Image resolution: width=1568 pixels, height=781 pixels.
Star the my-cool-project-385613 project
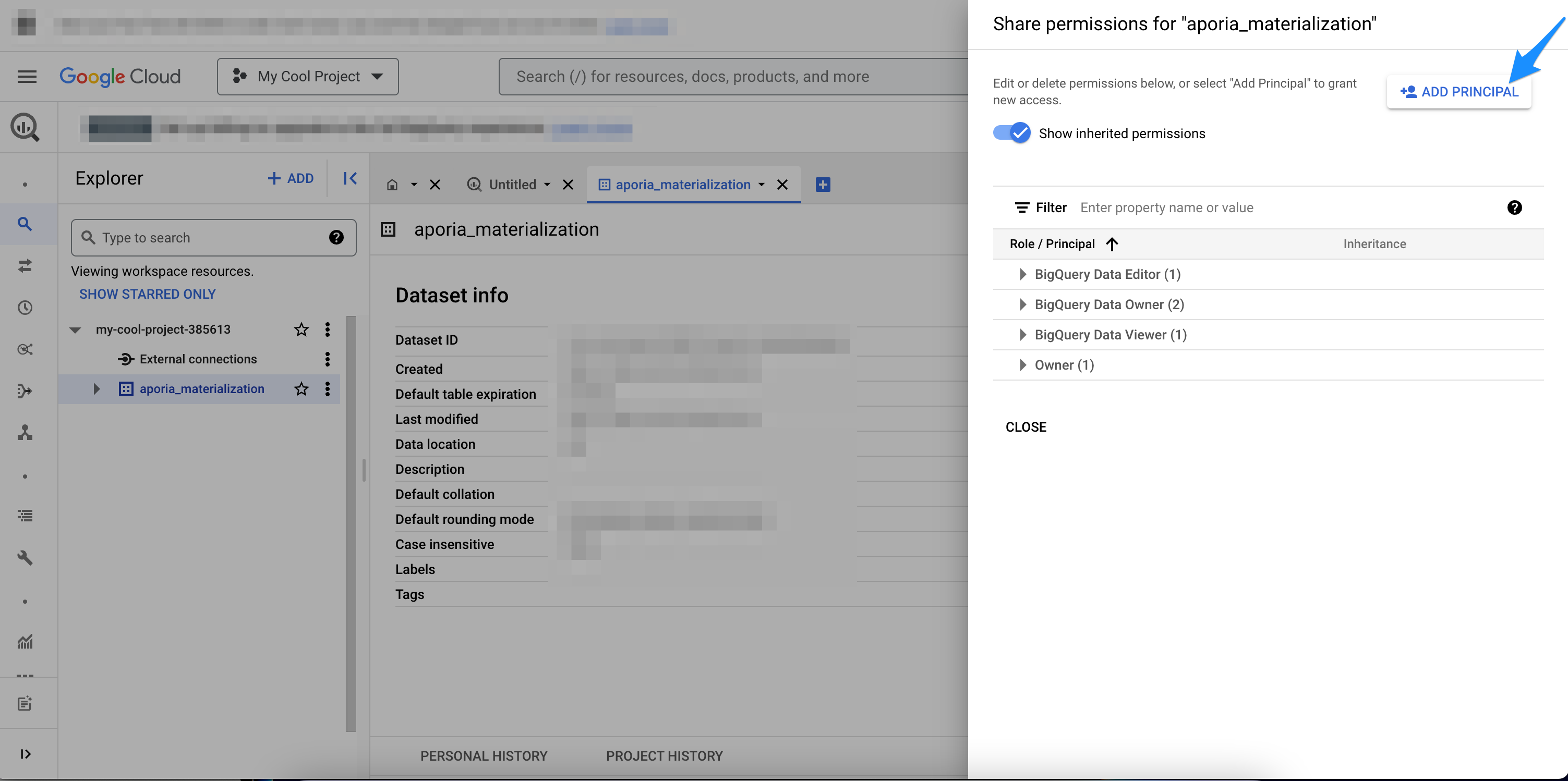(301, 330)
